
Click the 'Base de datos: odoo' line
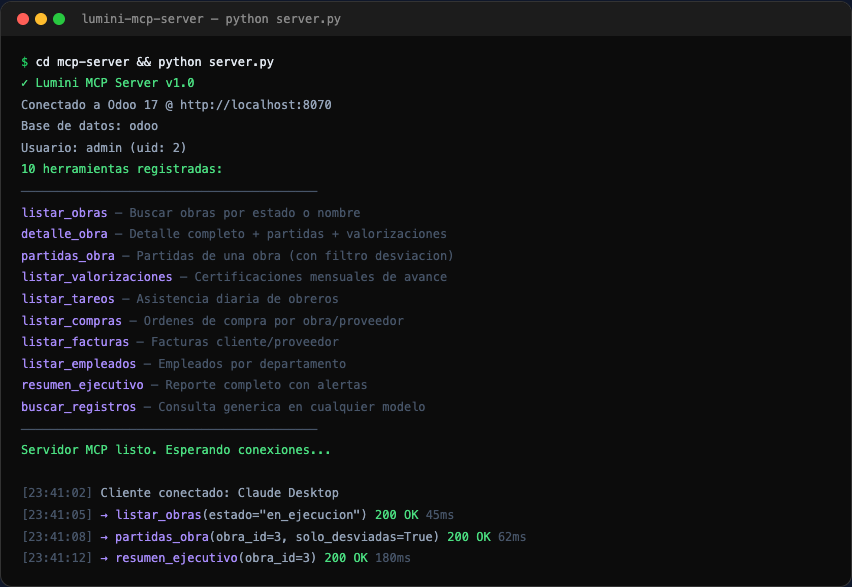point(90,126)
